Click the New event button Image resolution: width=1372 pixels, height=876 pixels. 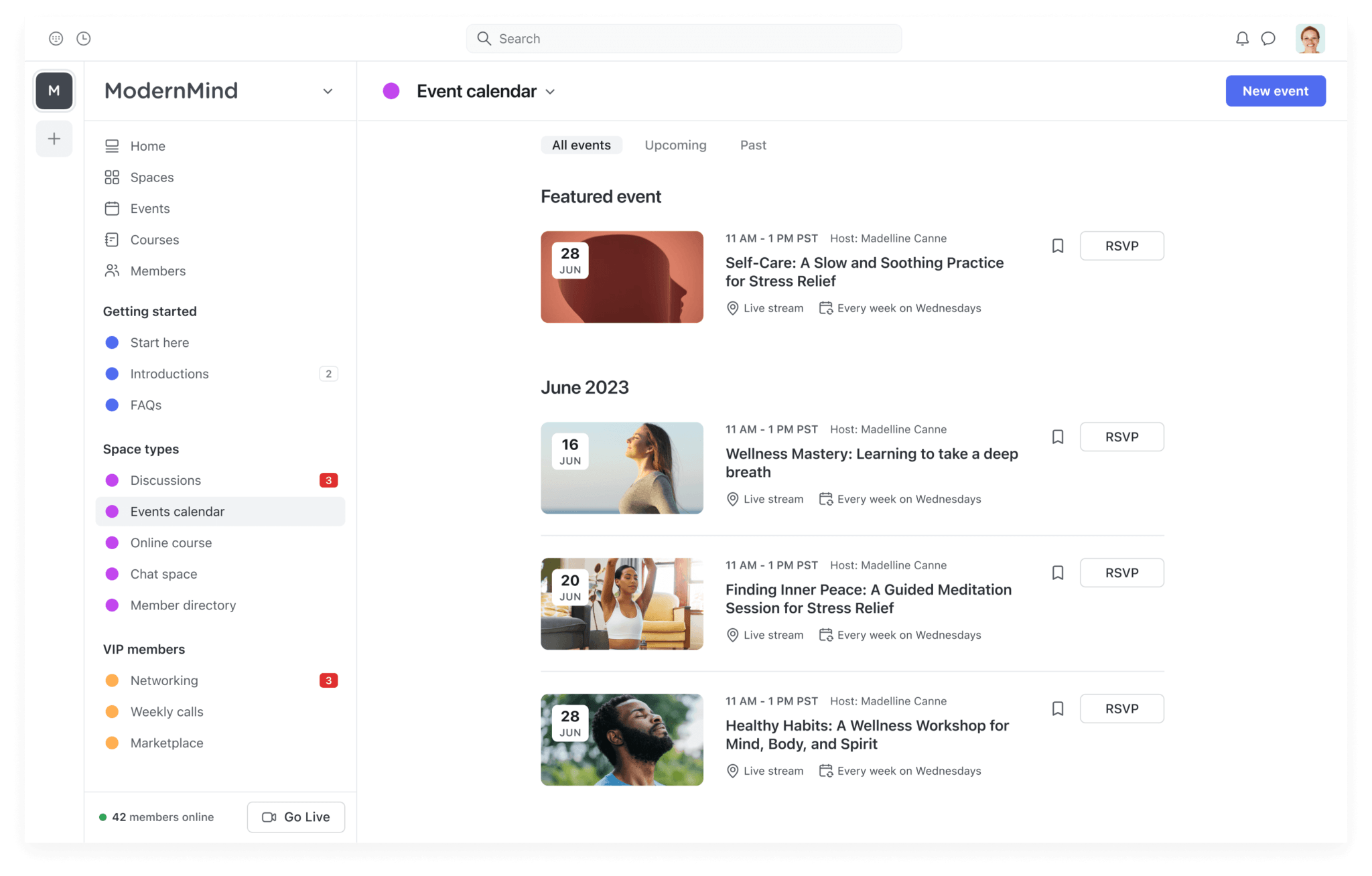(x=1275, y=91)
